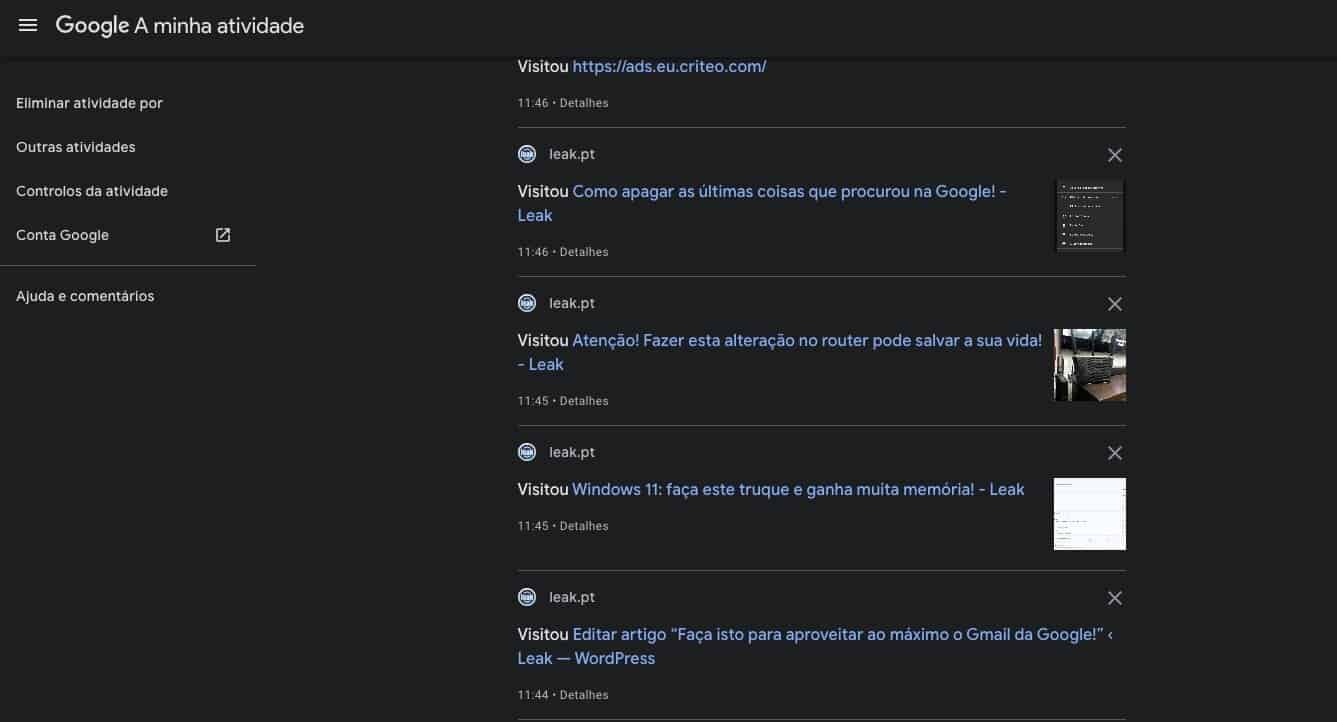Image resolution: width=1337 pixels, height=722 pixels.
Task: Open 'Atenção! Fazer esta alteração no router' link
Action: pyautogui.click(x=780, y=352)
